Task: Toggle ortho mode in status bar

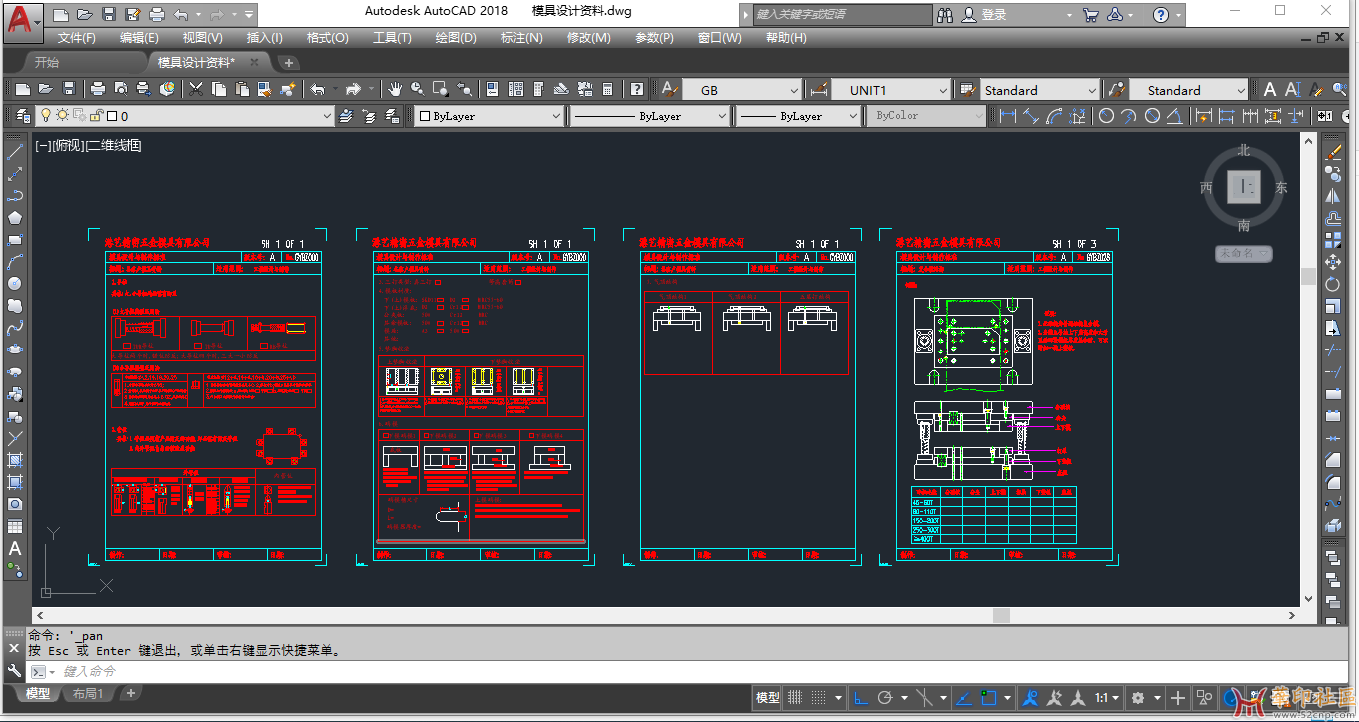Action: 861,697
